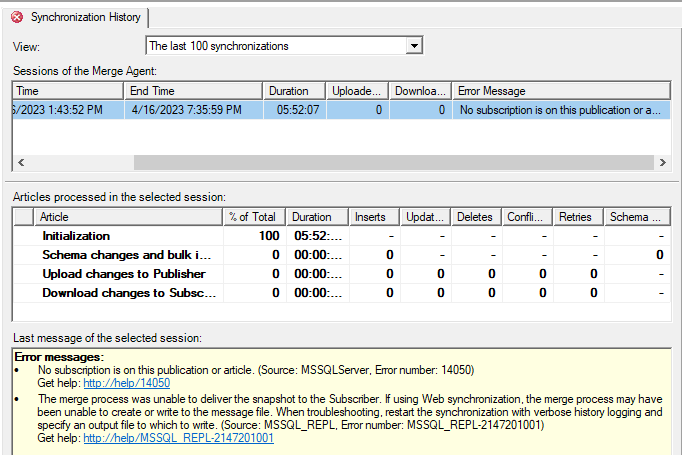Click the sessions Duration column header
Screen dimensions: 682x455
tap(294, 91)
